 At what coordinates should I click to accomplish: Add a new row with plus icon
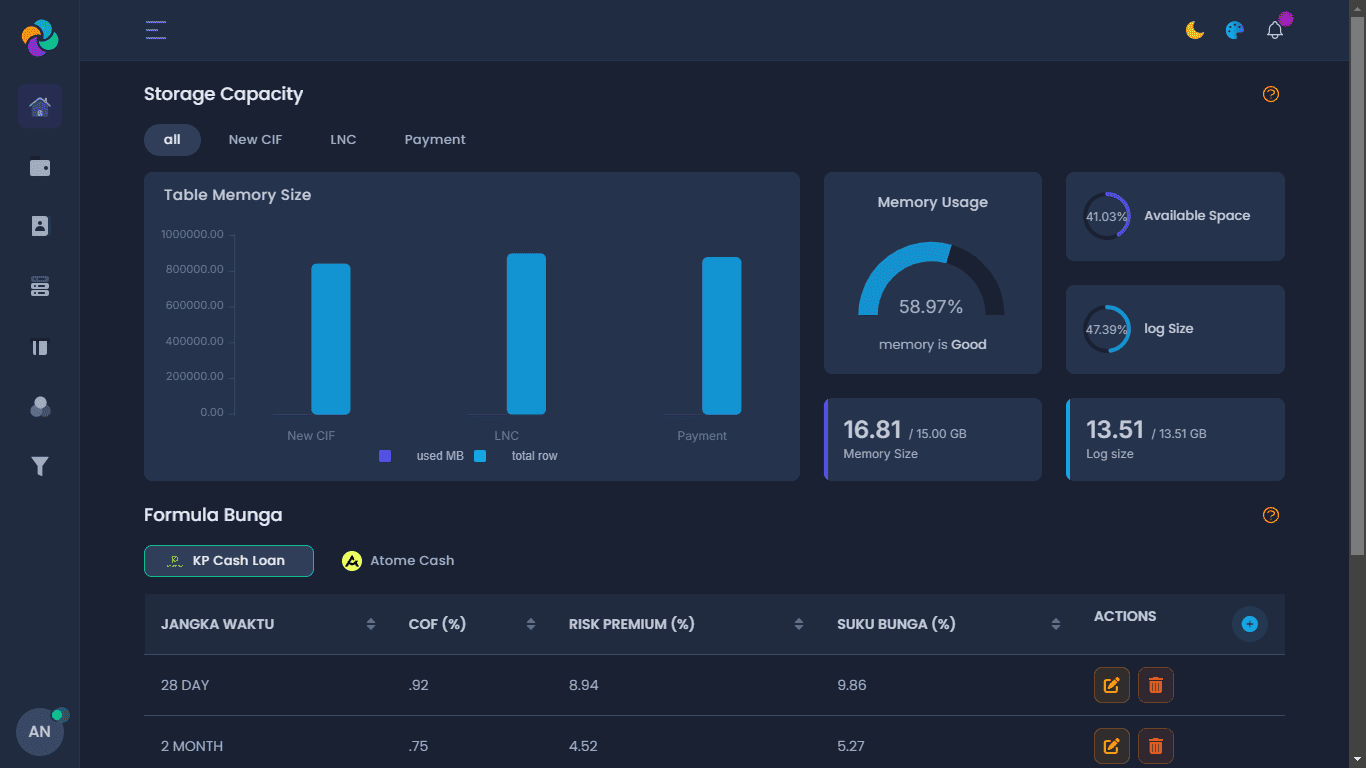tap(1250, 624)
